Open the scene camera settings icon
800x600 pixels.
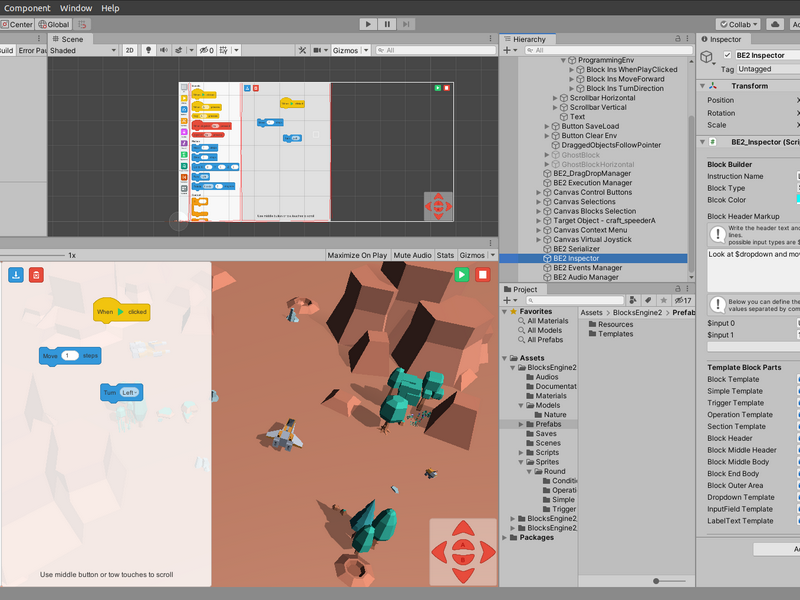tap(317, 50)
